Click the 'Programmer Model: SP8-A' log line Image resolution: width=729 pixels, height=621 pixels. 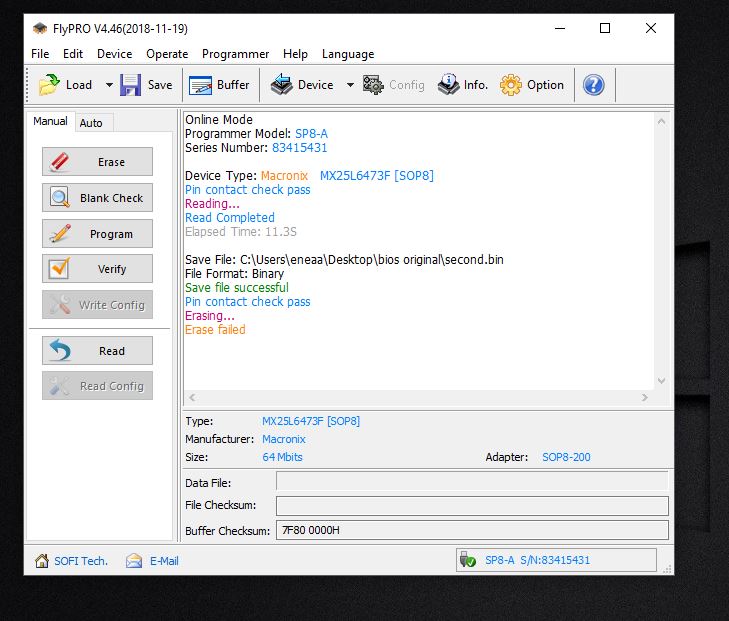[256, 134]
